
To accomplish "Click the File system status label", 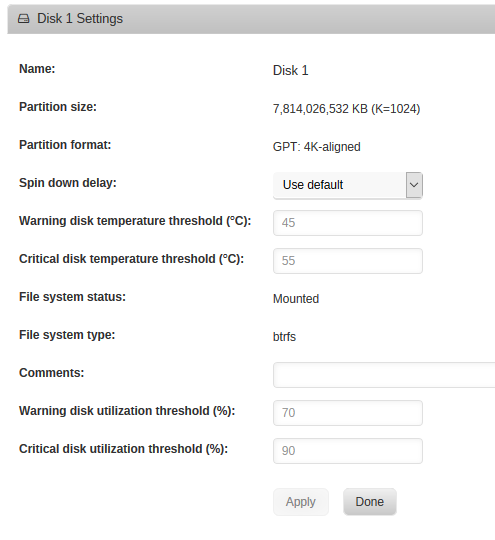I will tap(72, 297).
